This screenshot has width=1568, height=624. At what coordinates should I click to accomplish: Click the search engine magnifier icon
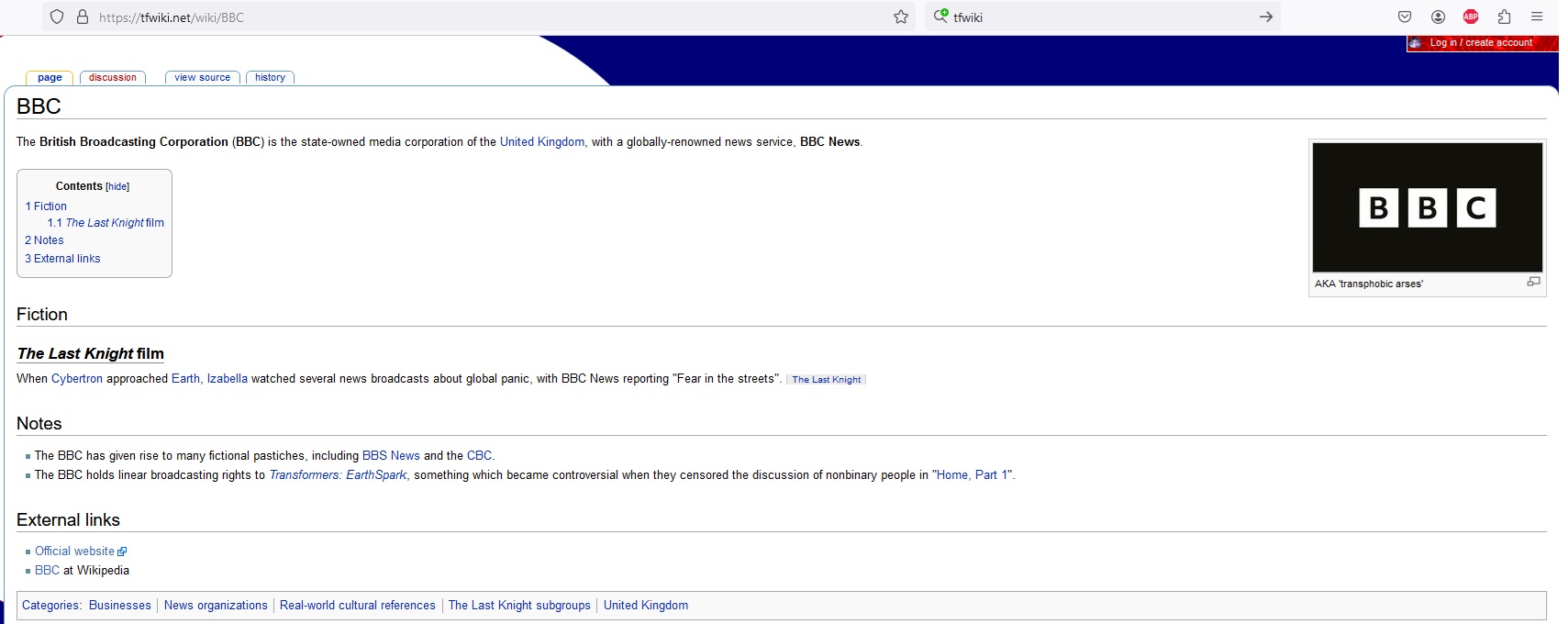pos(940,16)
